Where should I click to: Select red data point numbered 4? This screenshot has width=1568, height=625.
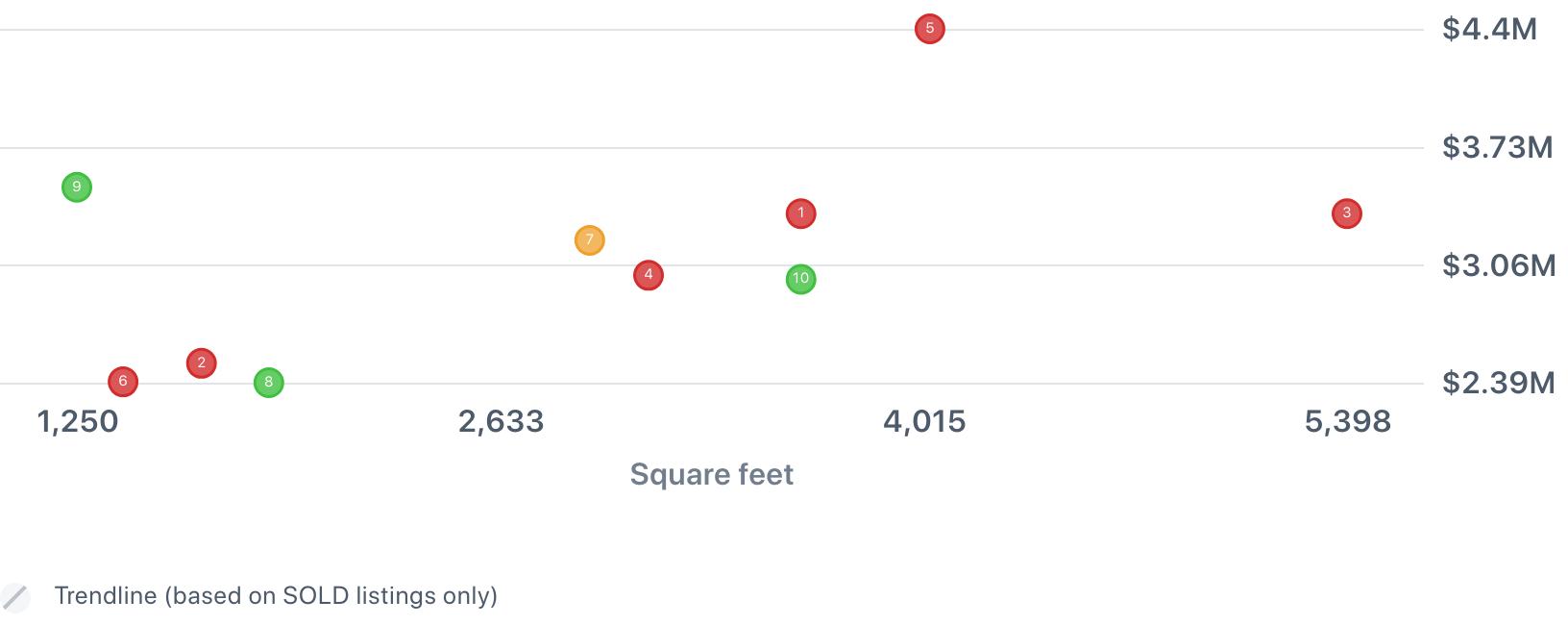coord(649,275)
